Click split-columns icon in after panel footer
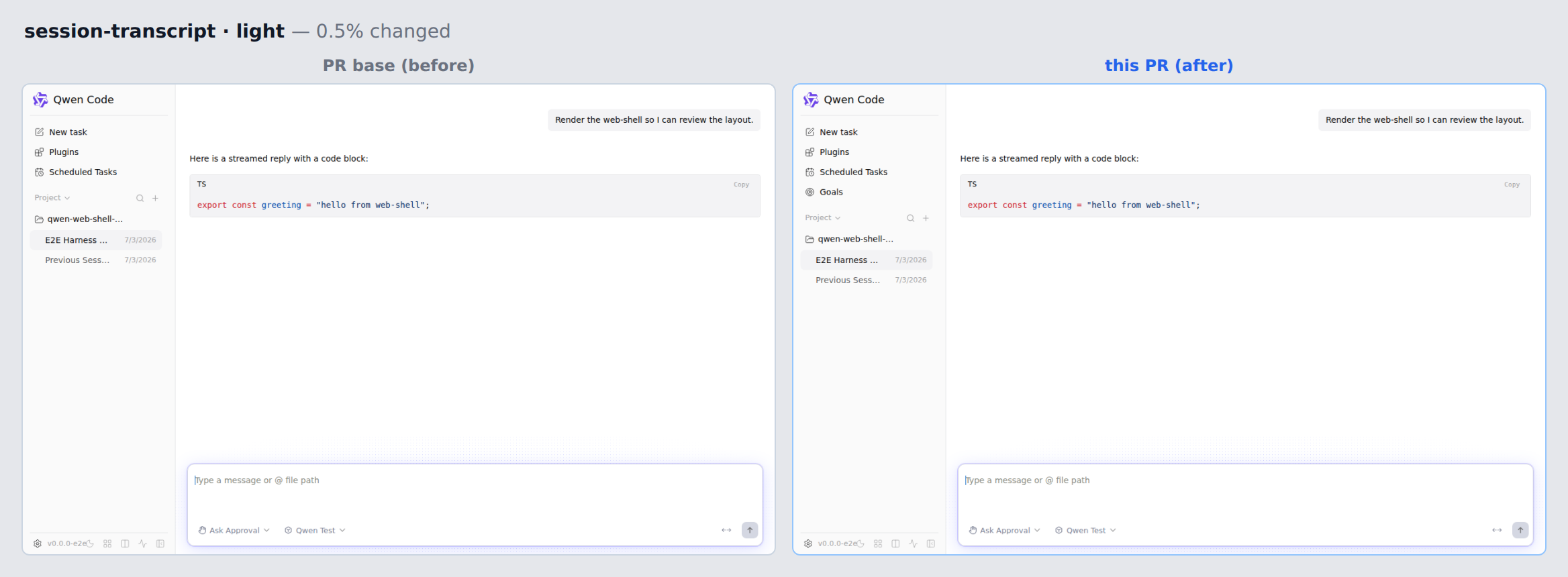Viewport: 1568px width, 577px height. click(x=895, y=543)
